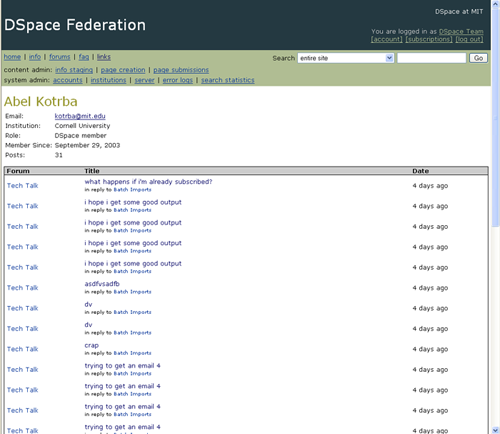This screenshot has width=500, height=434.
Task: Open Tech Talk forum in the crap row
Action: coord(23,349)
